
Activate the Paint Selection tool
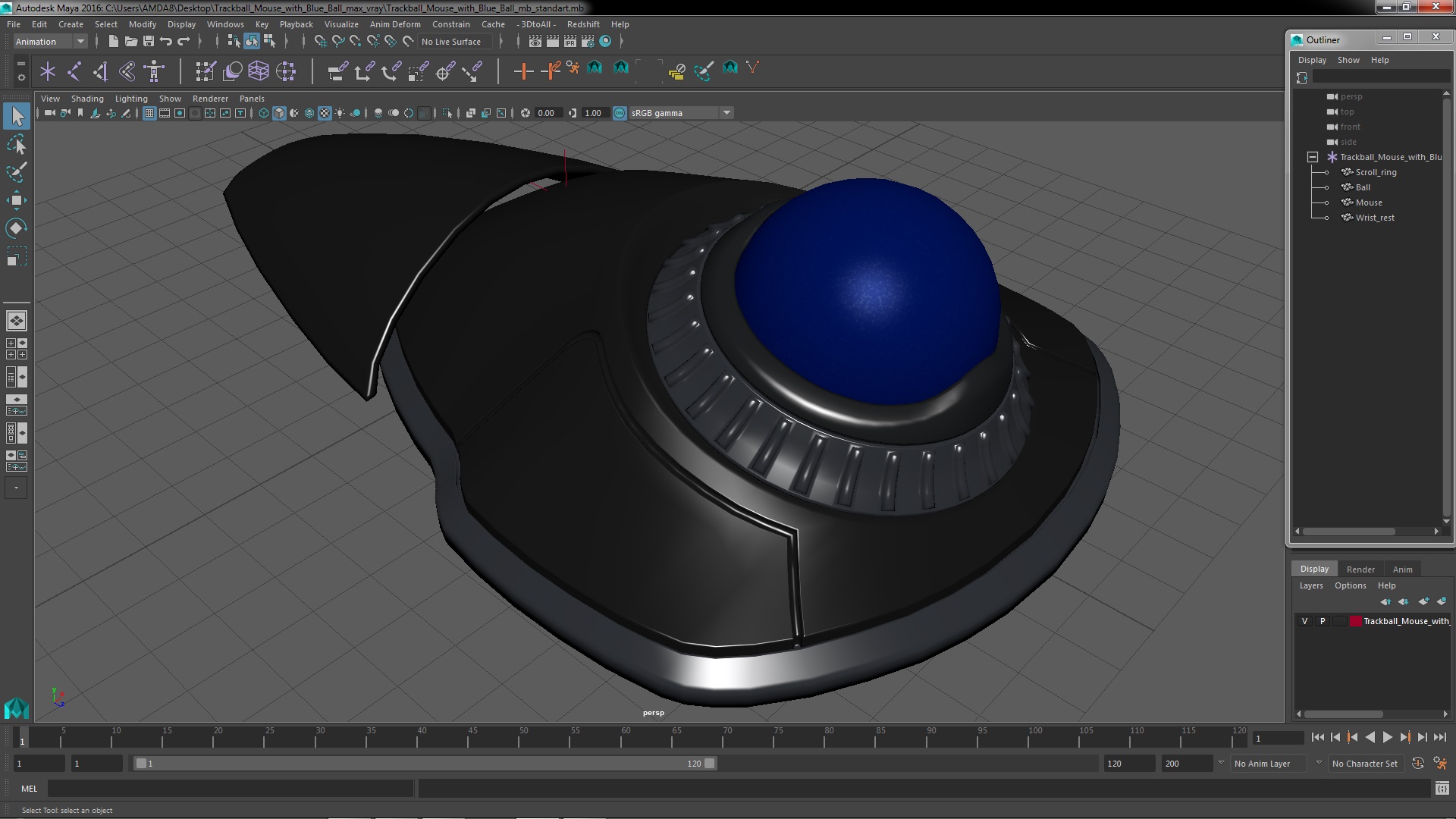tap(17, 172)
